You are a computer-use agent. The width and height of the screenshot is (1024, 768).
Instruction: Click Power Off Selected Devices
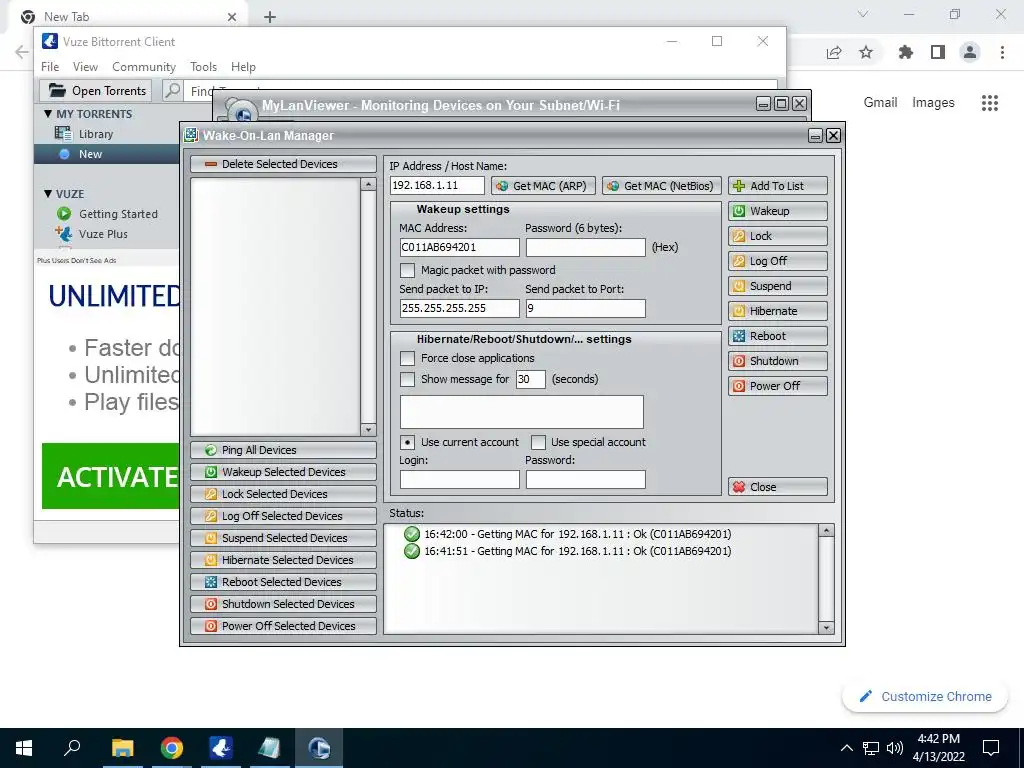pos(283,626)
